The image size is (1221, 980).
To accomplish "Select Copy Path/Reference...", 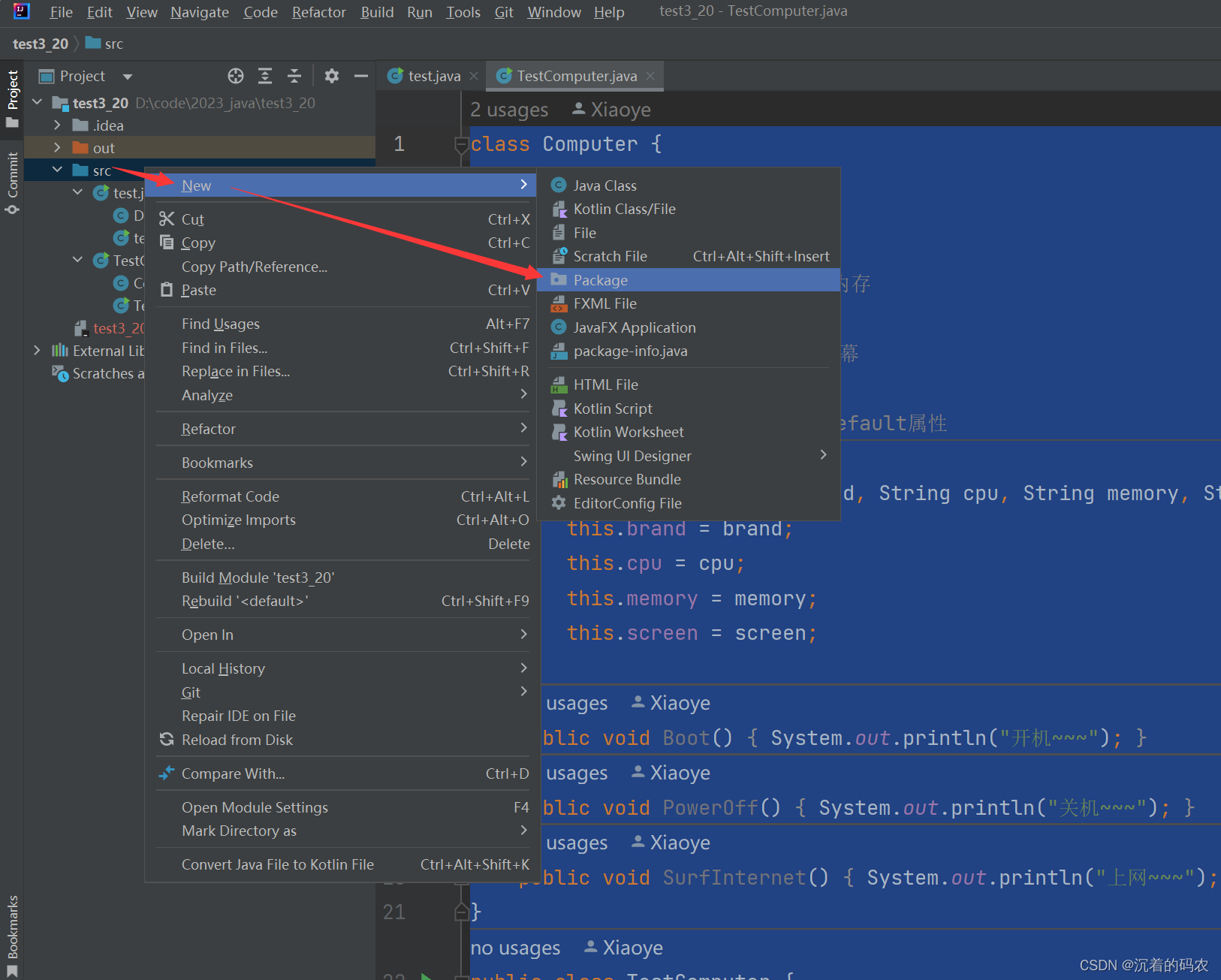I will click(342, 267).
